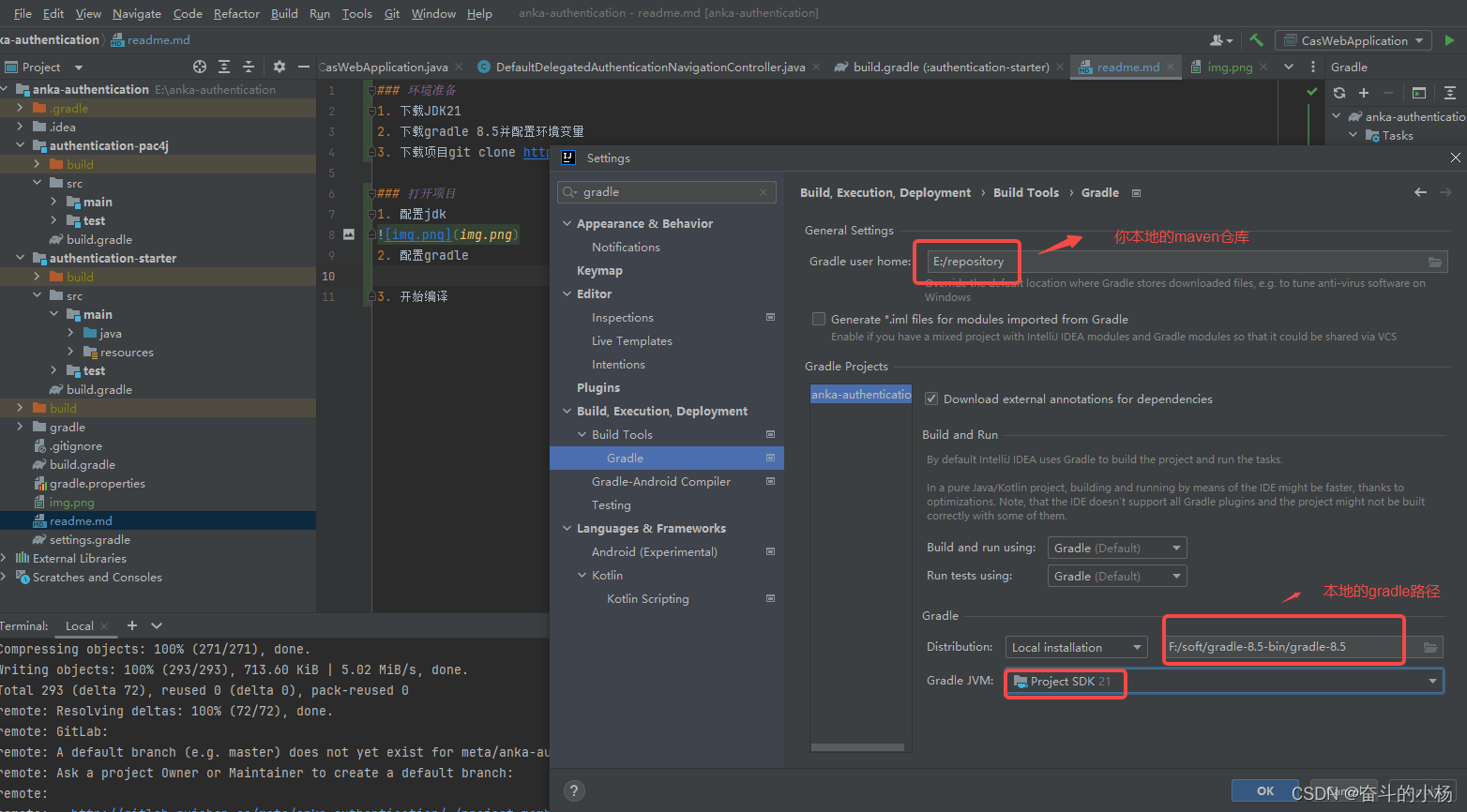Select Live Templates settings entry
Screen dimensions: 1467x812
click(631, 340)
